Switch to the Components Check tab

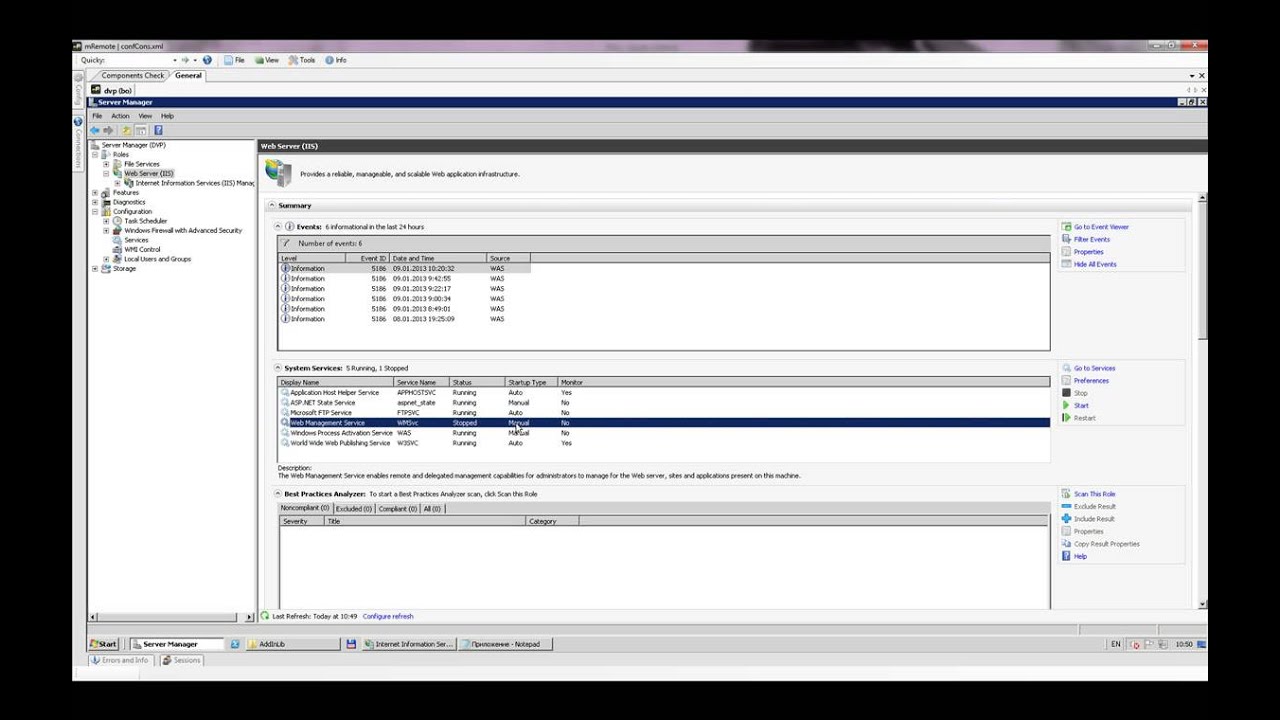tap(132, 75)
